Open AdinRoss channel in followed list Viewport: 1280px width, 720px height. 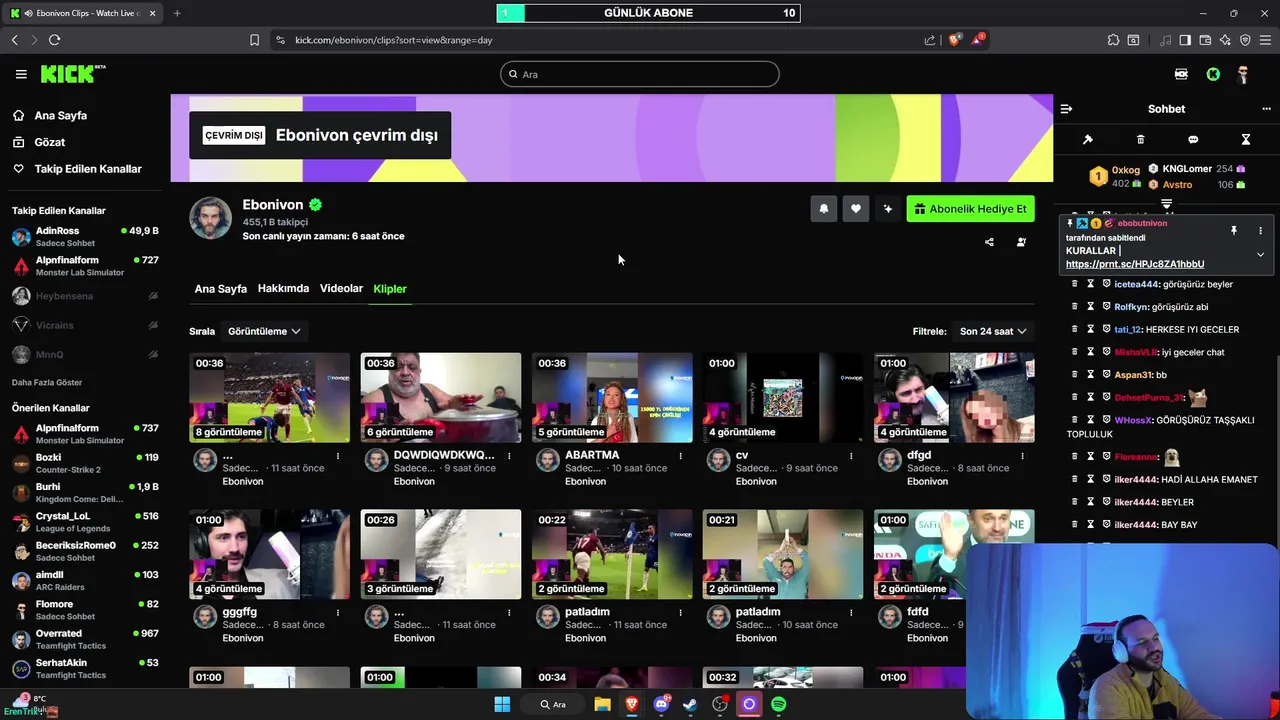85,236
